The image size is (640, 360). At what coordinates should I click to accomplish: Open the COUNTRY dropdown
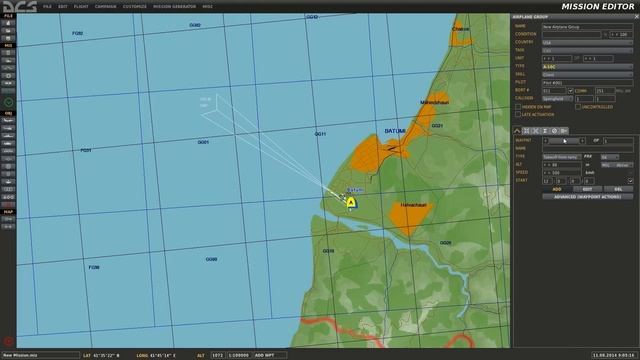[587, 42]
